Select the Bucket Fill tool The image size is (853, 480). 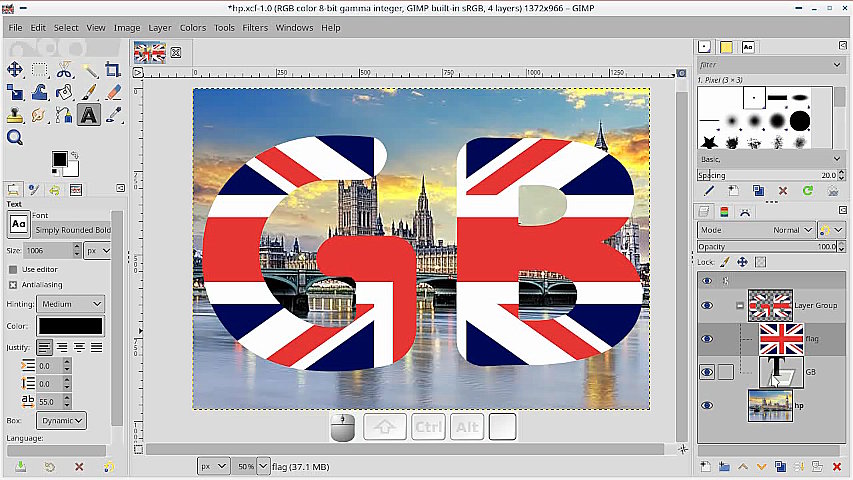64,93
